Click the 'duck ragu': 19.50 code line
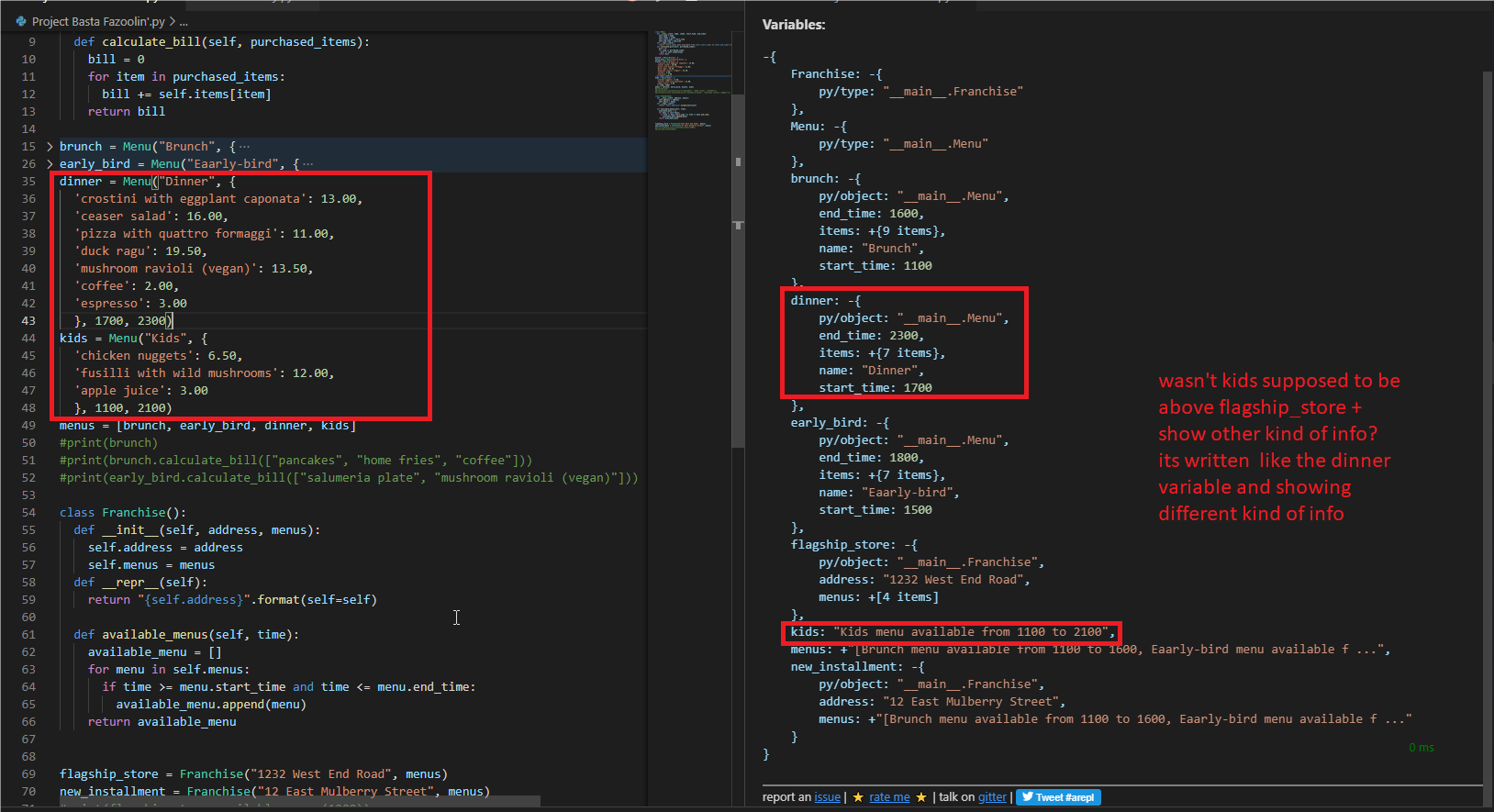This screenshot has height=812, width=1494. 140,251
